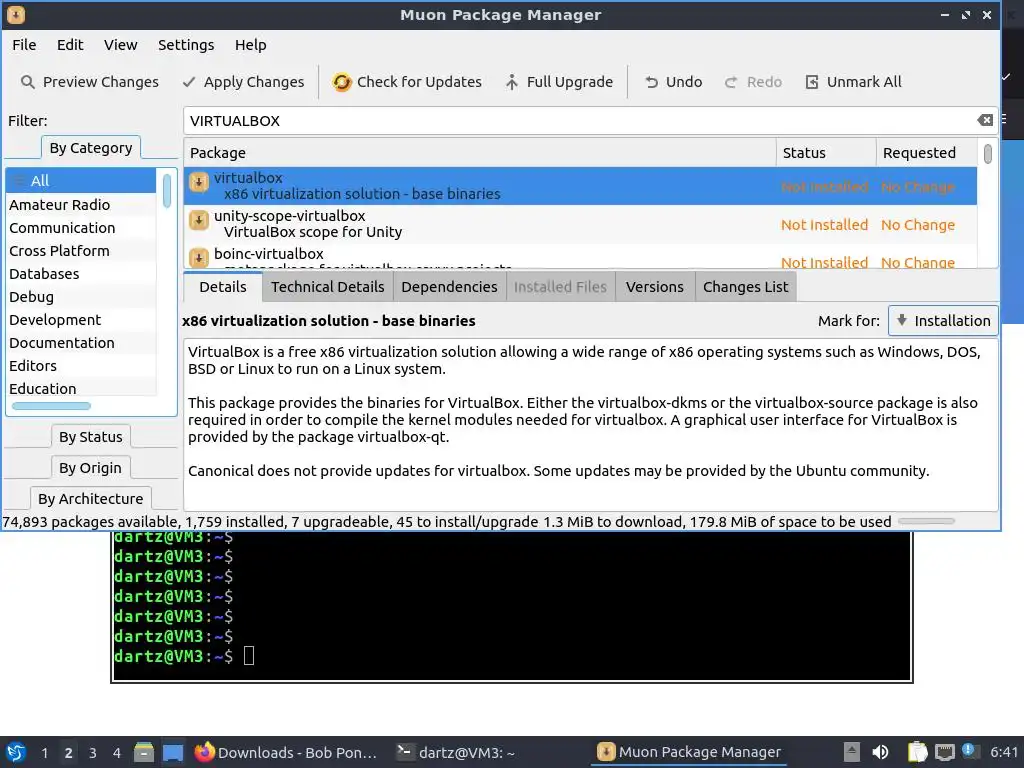
Task: Switch to workspace 3
Action: coord(93,753)
